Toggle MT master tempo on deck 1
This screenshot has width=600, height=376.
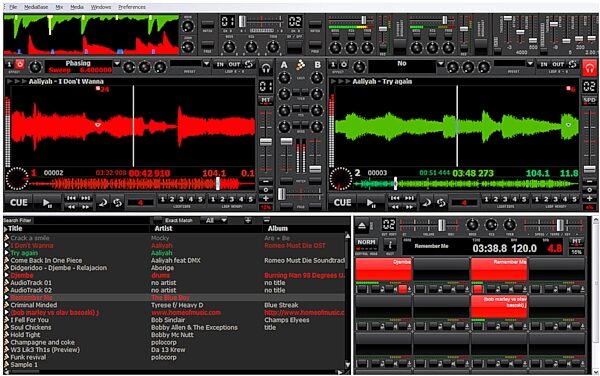point(266,101)
